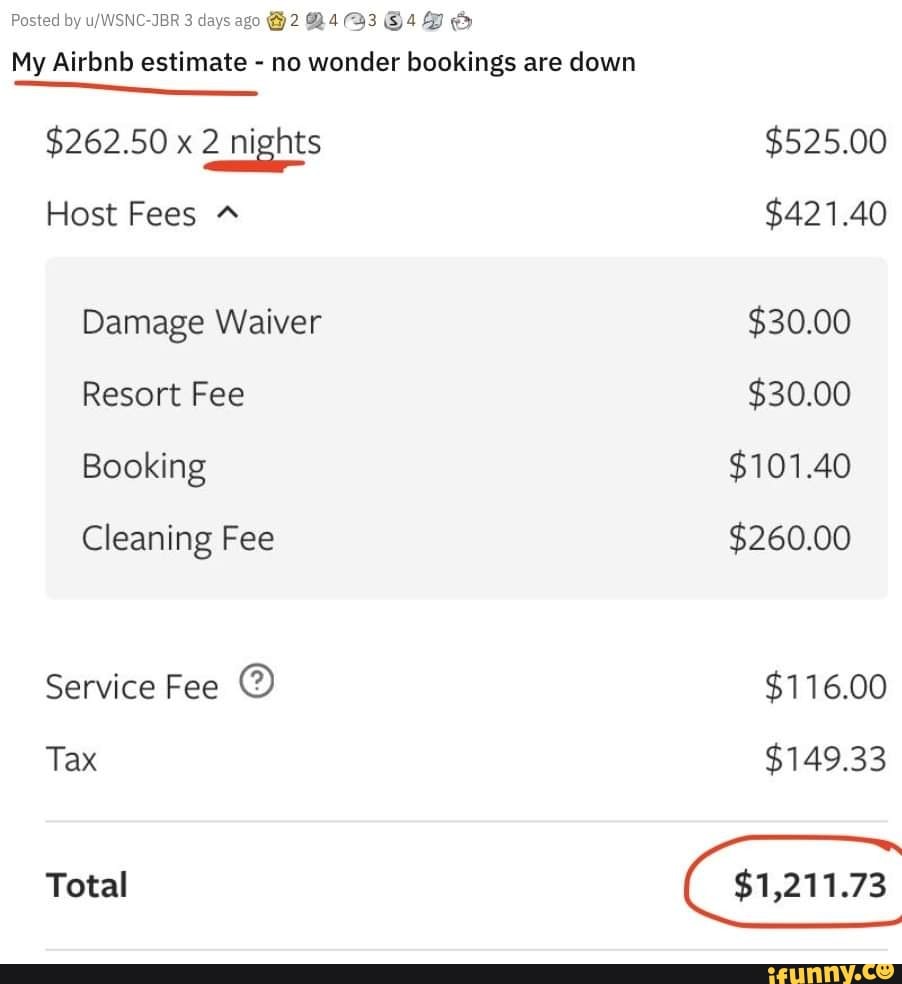Viewport: 902px width, 984px height.
Task: Open the Service Fee help question mark
Action: pyautogui.click(x=256, y=683)
